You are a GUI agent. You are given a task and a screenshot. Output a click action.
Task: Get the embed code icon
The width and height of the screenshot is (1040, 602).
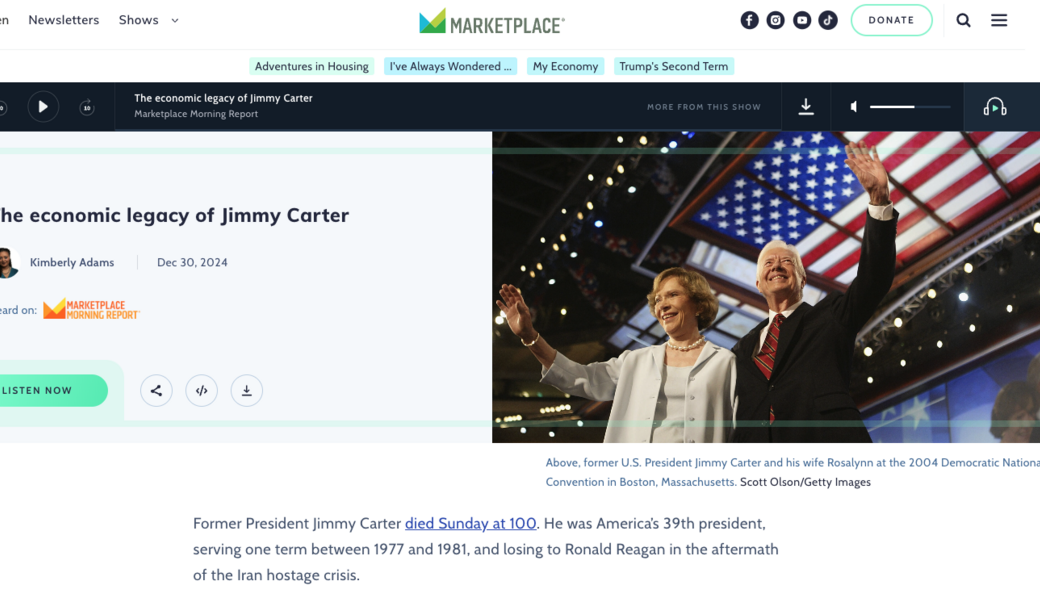click(202, 391)
